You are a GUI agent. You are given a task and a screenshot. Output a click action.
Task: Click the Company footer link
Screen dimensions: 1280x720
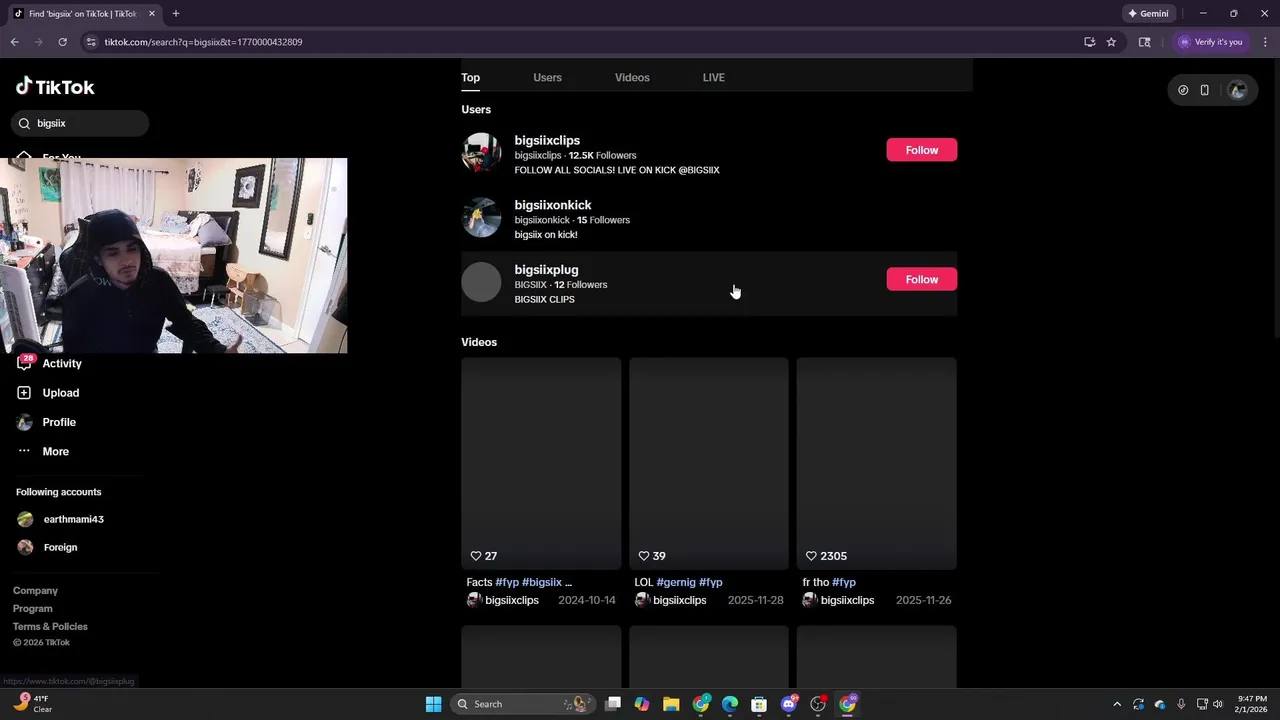35,591
